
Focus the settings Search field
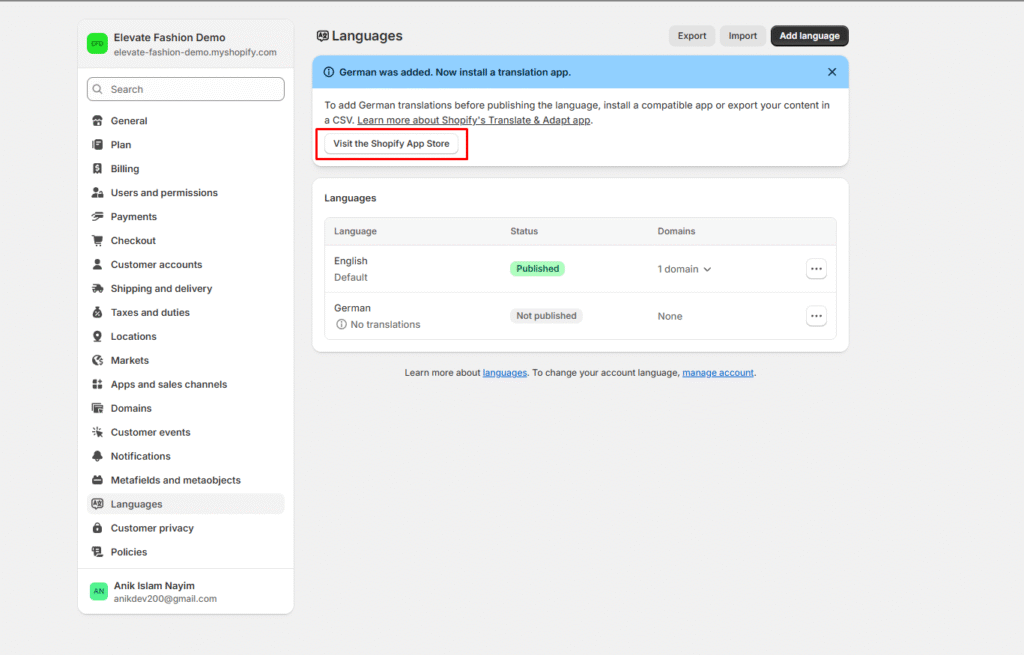pyautogui.click(x=185, y=89)
